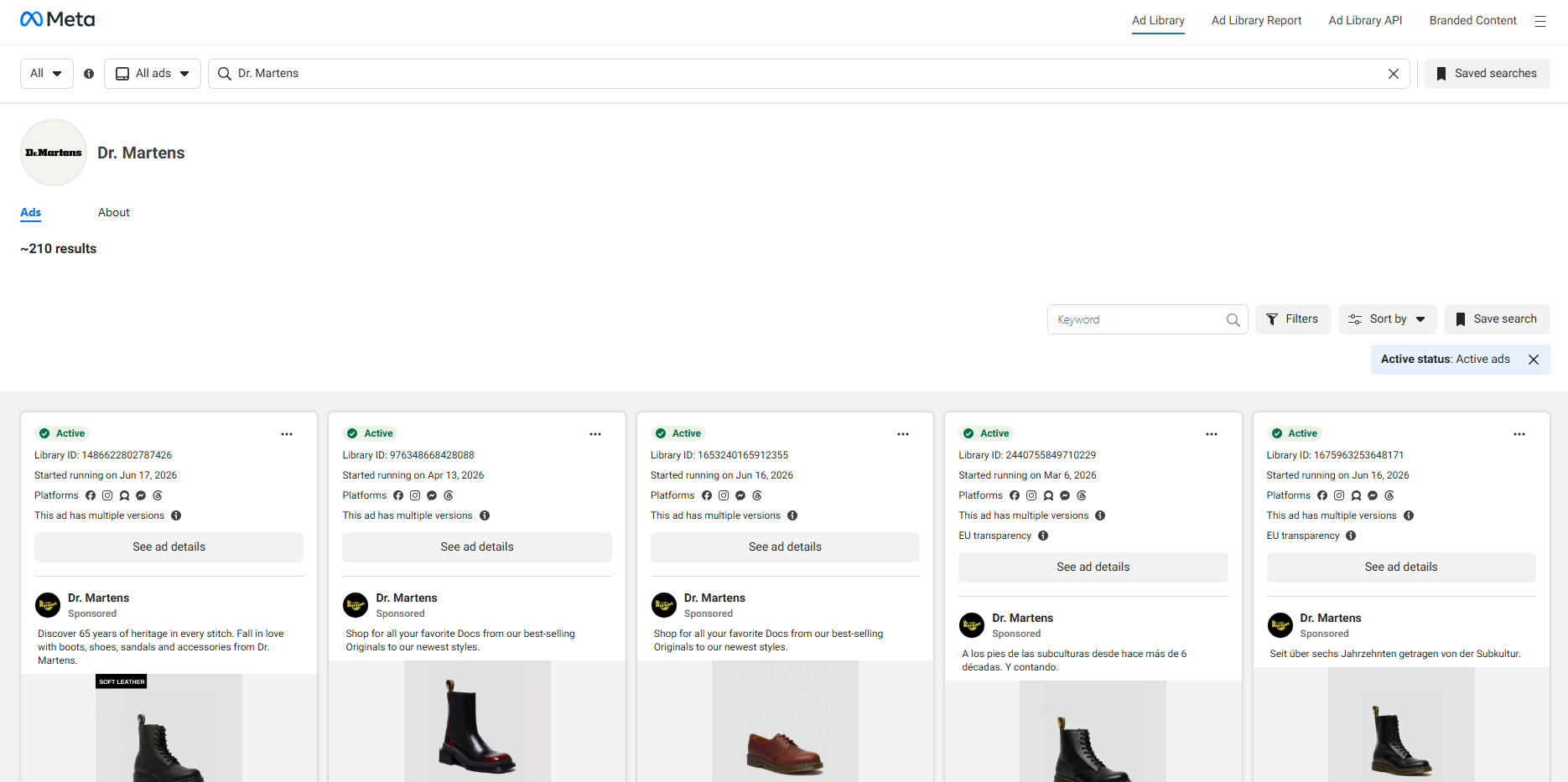Open the All country dropdown
This screenshot has height=782, width=1568.
pos(47,74)
